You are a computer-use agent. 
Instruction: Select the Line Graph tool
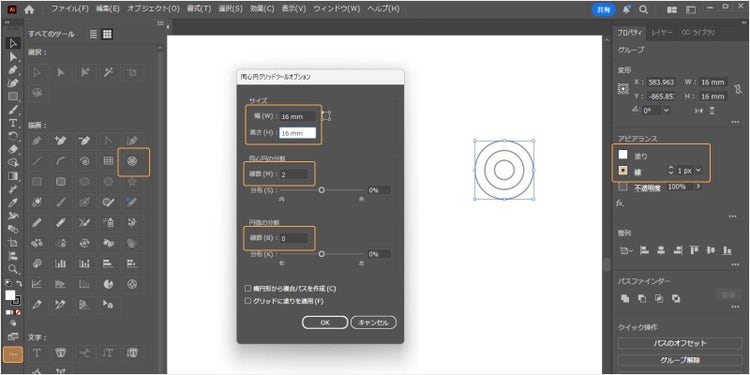click(x=37, y=284)
